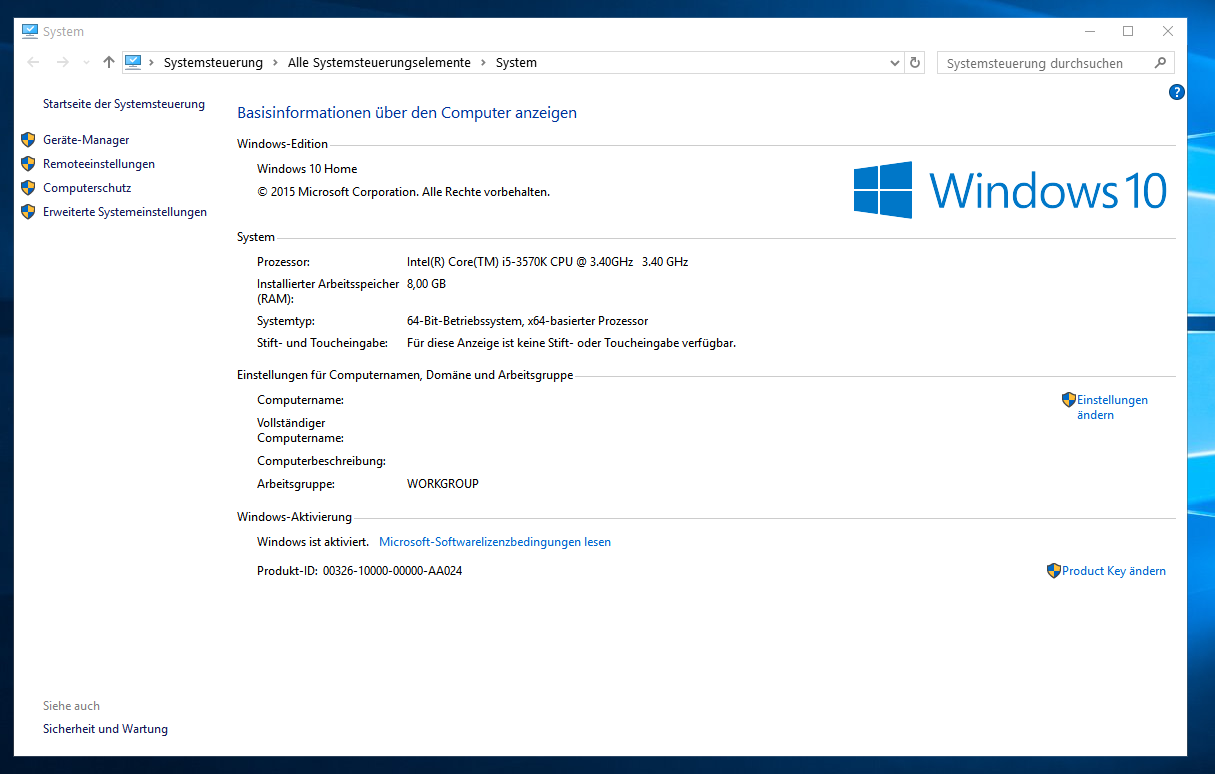Viewport: 1215px width, 774px height.
Task: Click shield icon beside Erweiterte Systemeinstellungen
Action: (x=28, y=212)
